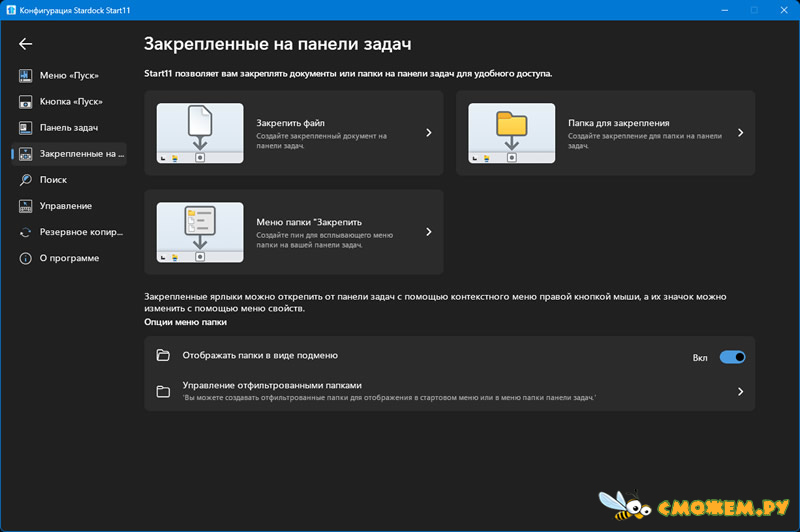
Task: Click the Закрепить файл thumbnail image
Action: coord(200,133)
